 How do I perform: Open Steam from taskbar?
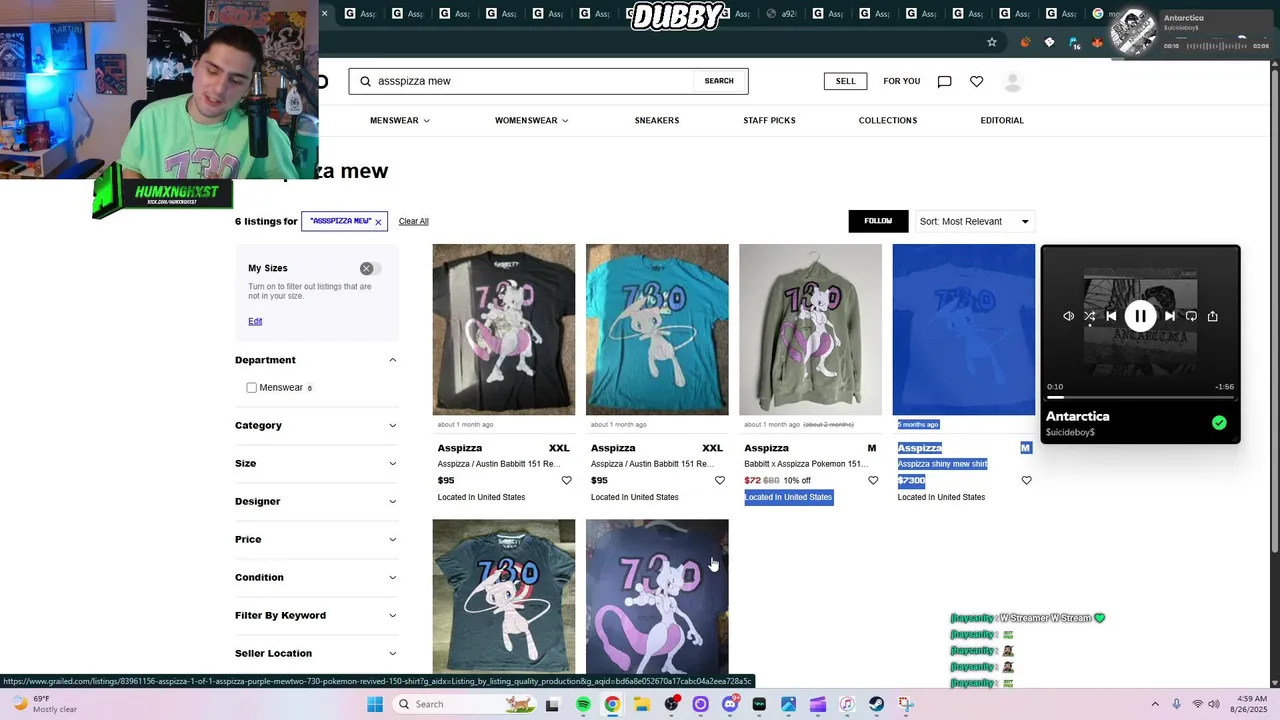[x=876, y=704]
